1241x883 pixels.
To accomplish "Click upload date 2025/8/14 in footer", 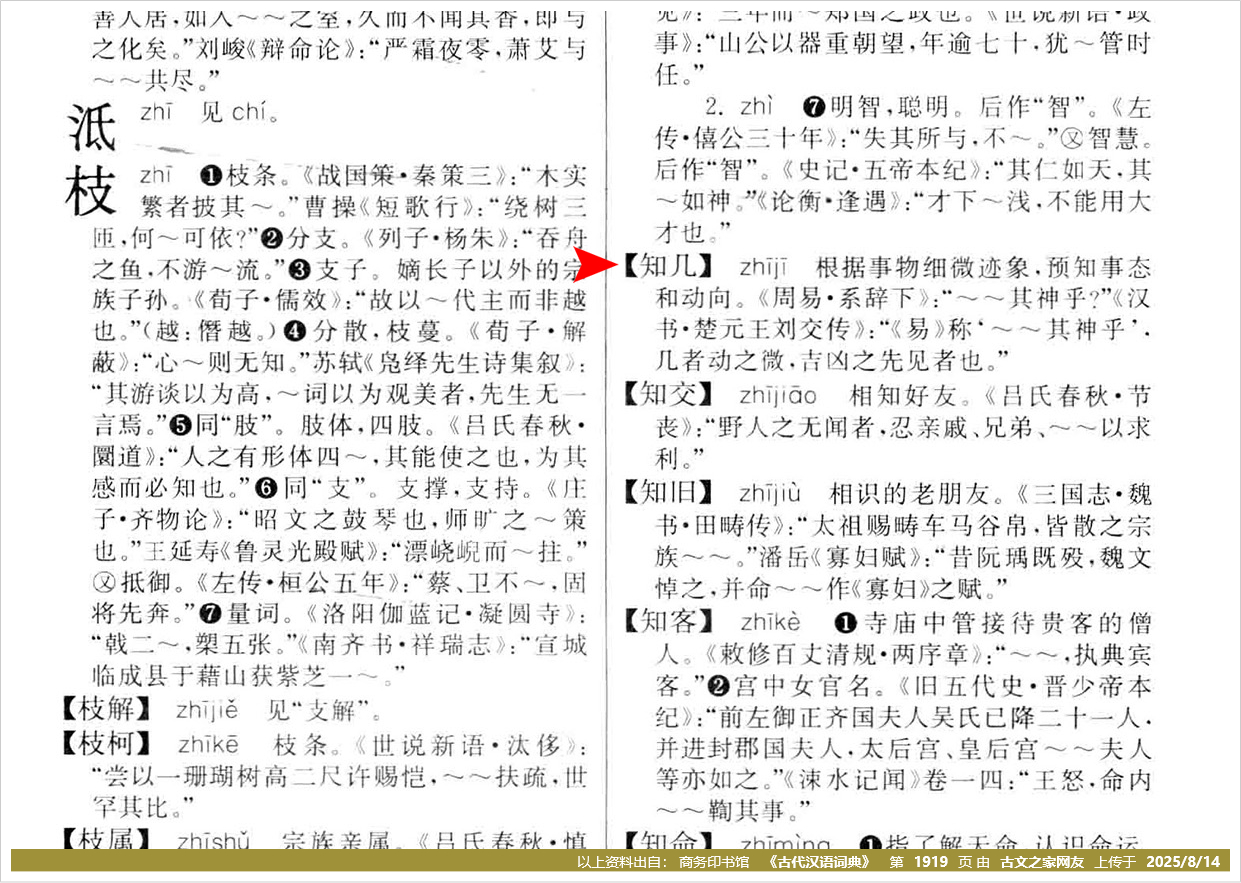I will (x=1183, y=862).
